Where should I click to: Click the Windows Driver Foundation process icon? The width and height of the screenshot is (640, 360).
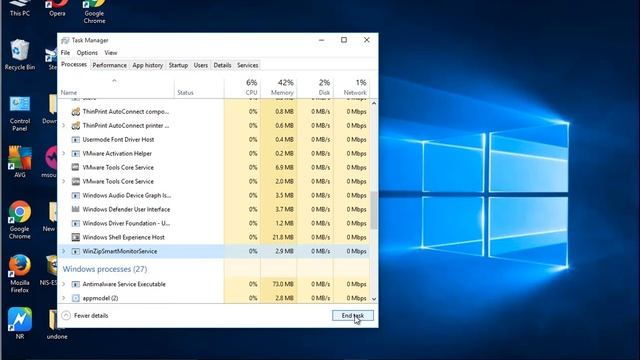[x=76, y=223]
